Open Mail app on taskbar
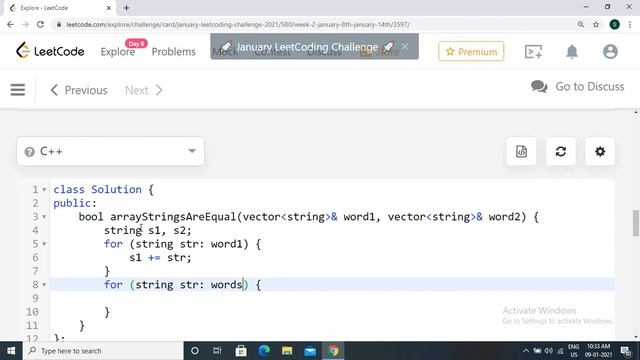The height and width of the screenshot is (360, 640). [310, 351]
